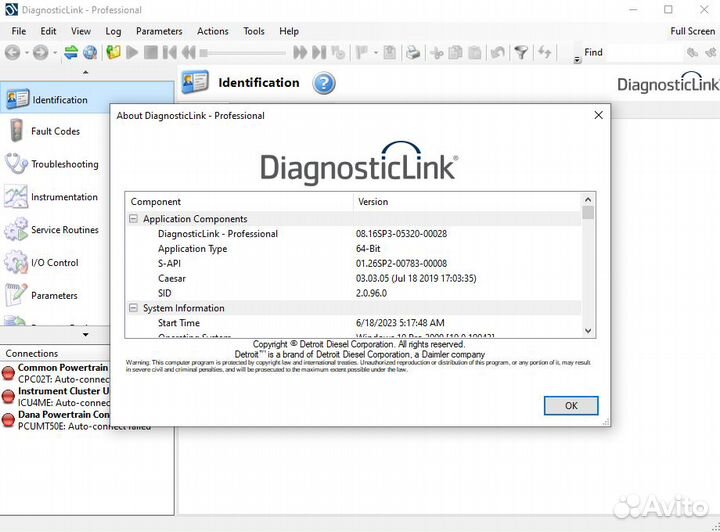Click the back navigation arrow icon
Screen dimensions: 720x532
[x=12, y=53]
